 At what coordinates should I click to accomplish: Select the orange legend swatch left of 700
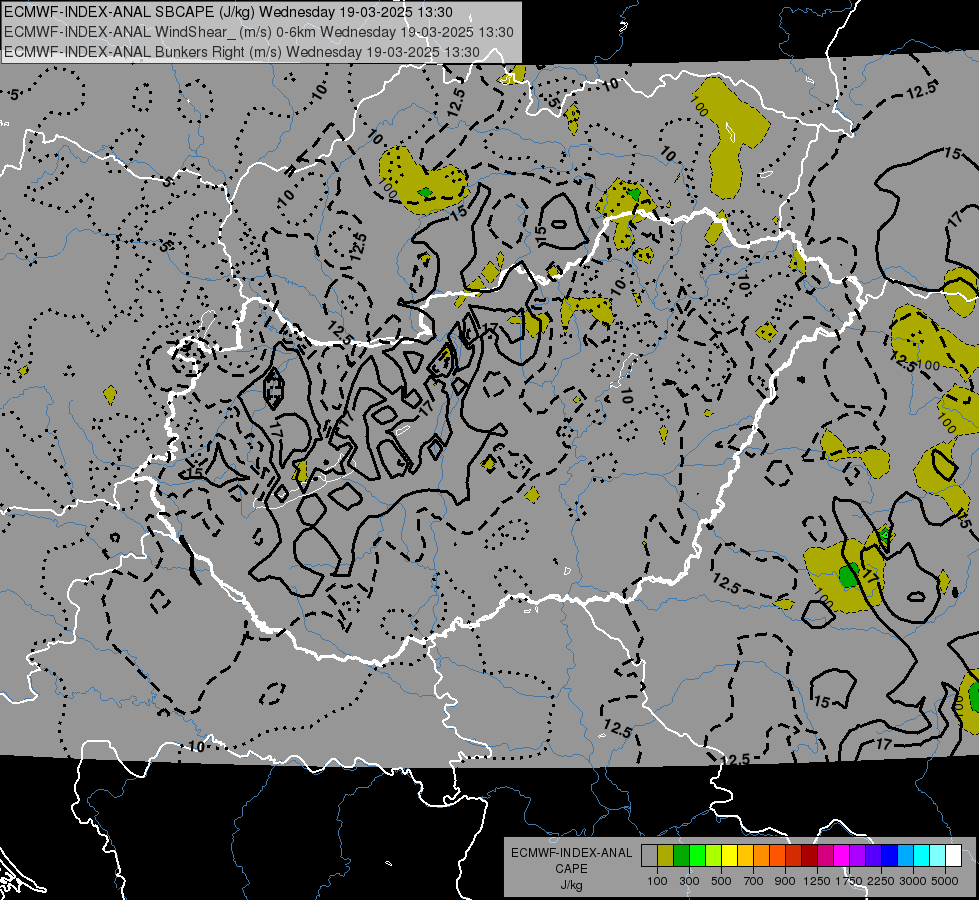pos(761,855)
